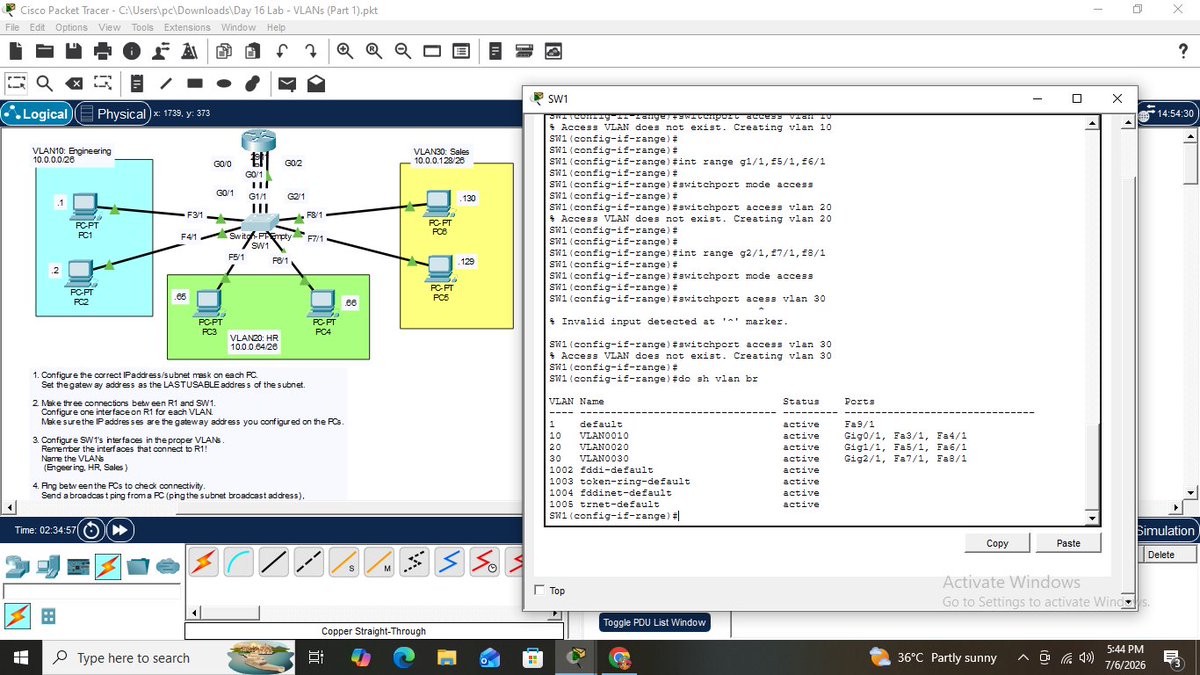Click the Toggle PDU List Window button
1200x675 pixels.
[x=655, y=622]
